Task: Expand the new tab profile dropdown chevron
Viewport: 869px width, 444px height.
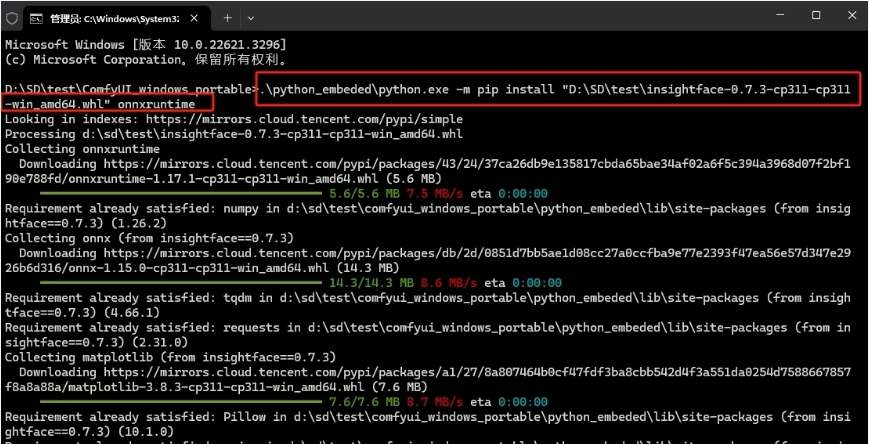Action: click(250, 17)
